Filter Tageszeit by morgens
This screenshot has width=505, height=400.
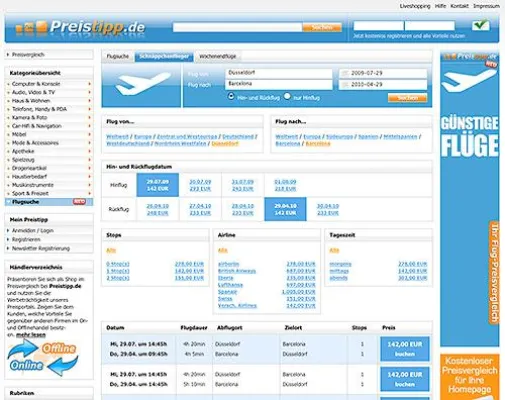340,264
